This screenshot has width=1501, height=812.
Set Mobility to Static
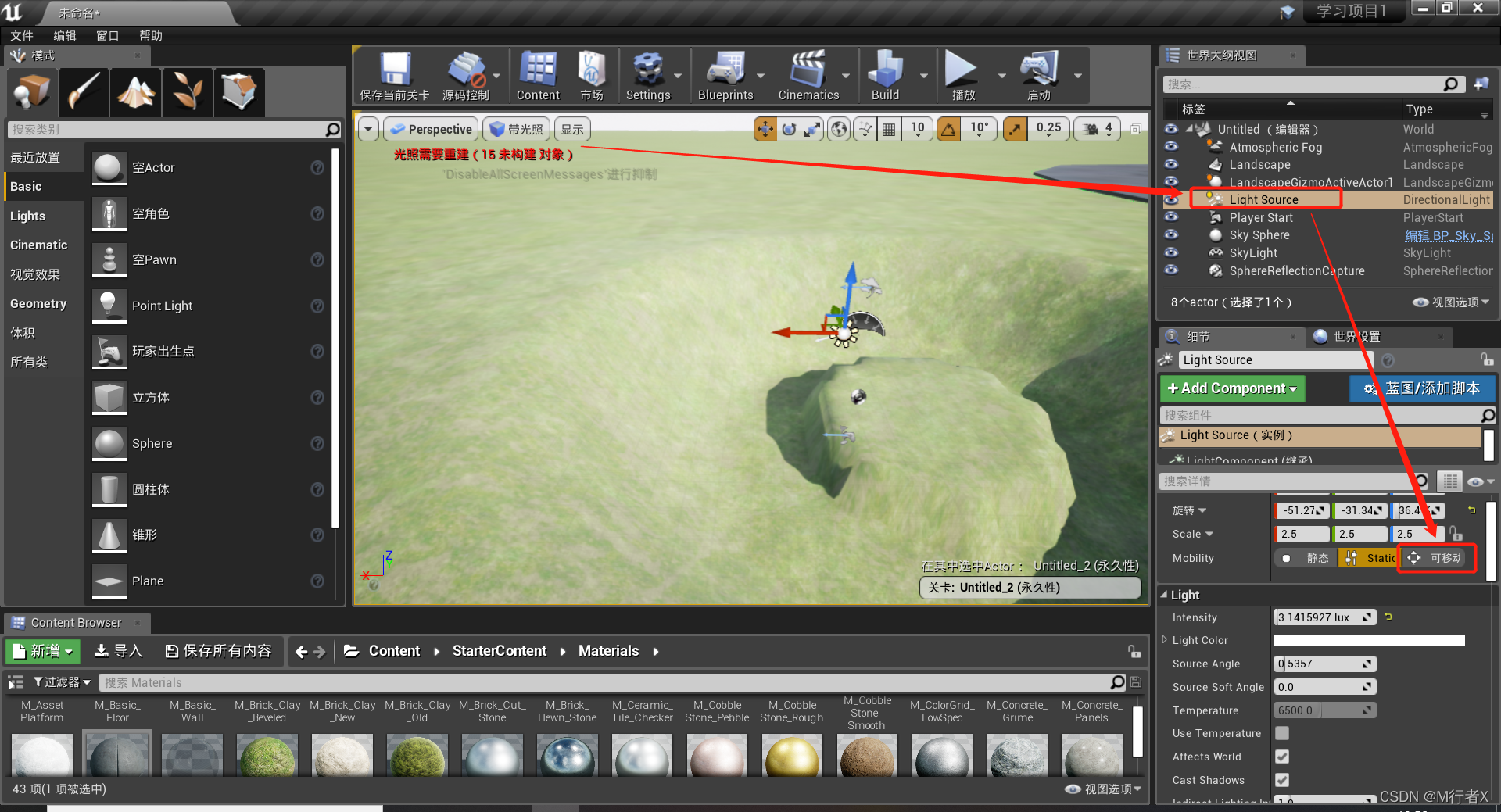(1305, 558)
